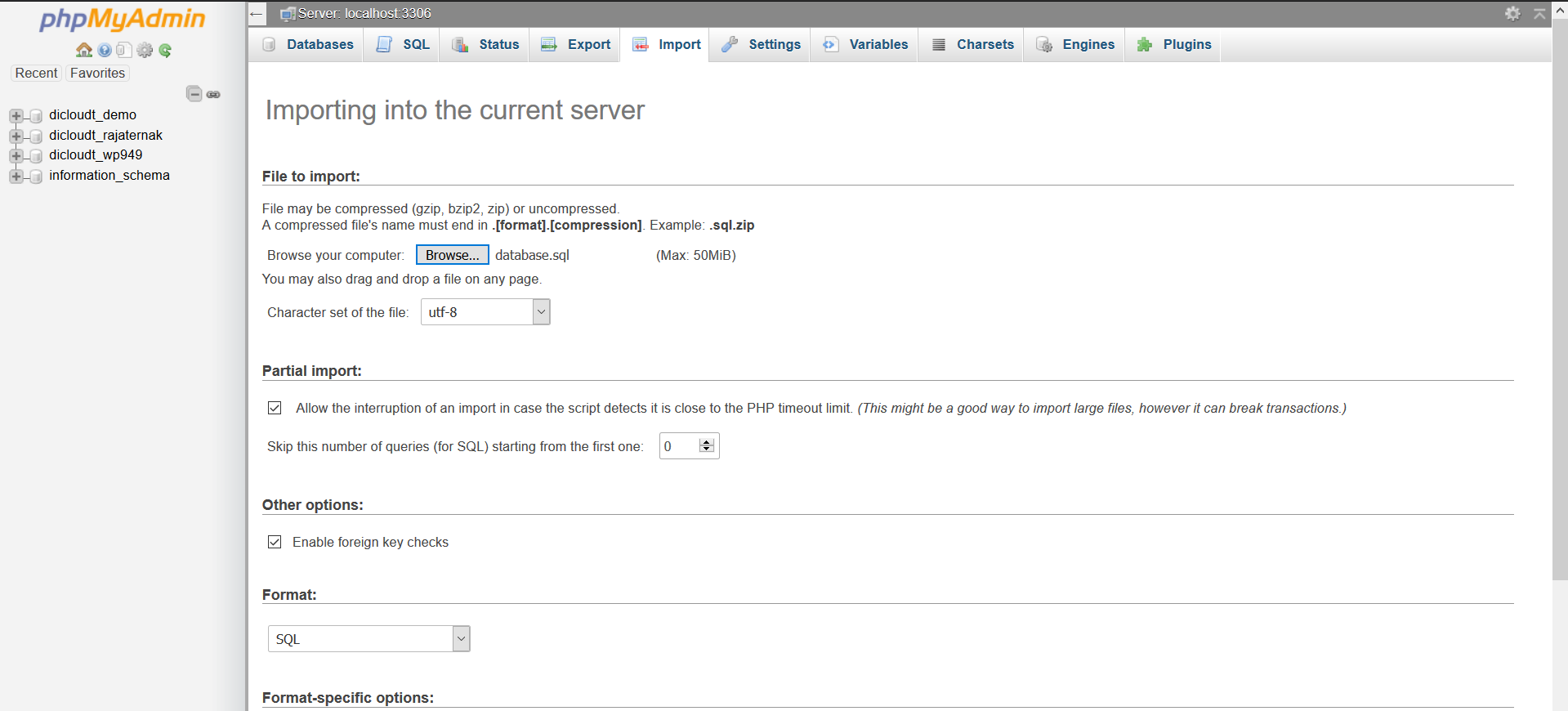This screenshot has width=1568, height=711.
Task: Open the Format SQL dropdown
Action: (369, 639)
